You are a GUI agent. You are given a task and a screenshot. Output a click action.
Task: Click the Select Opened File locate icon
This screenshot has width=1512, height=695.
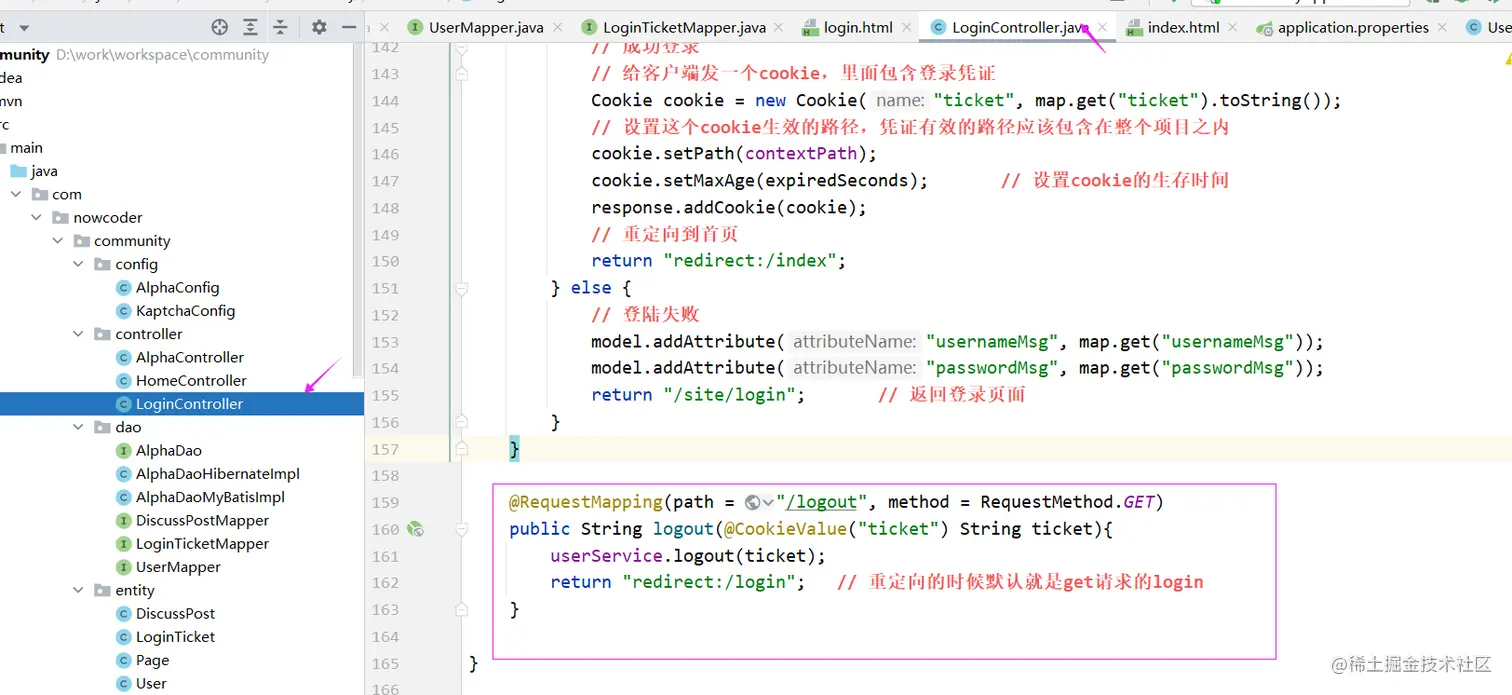[x=220, y=27]
